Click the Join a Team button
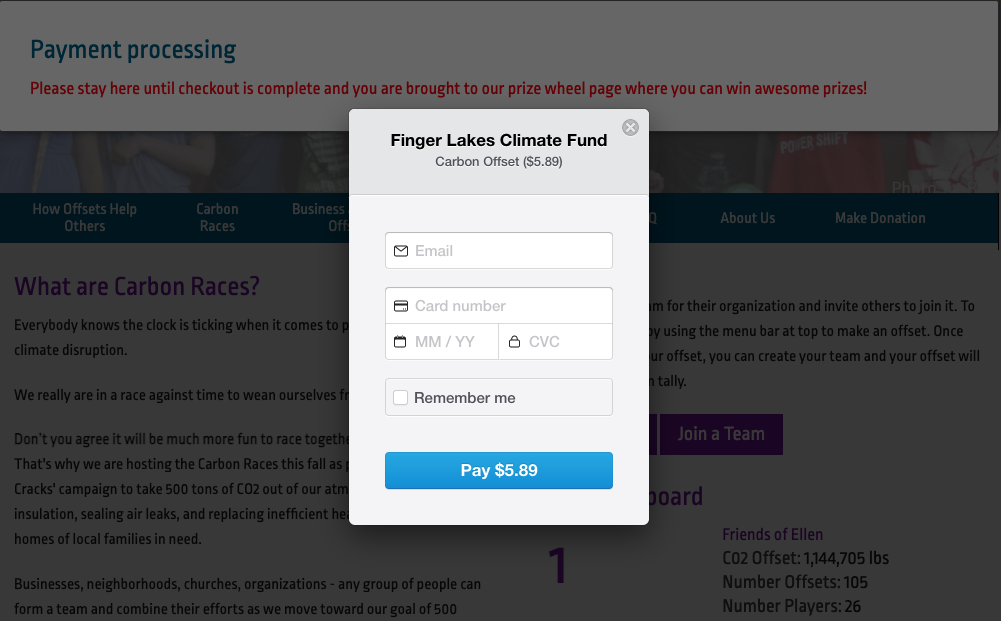Viewport: 1001px width, 621px height. tap(721, 434)
